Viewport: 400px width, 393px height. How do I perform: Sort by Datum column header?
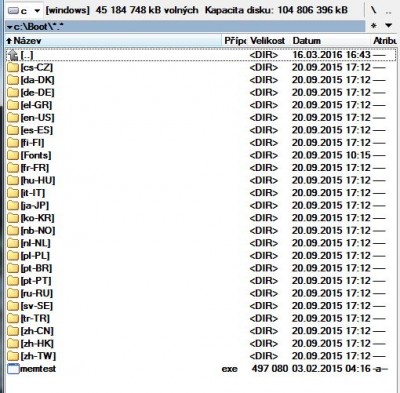pyautogui.click(x=330, y=41)
